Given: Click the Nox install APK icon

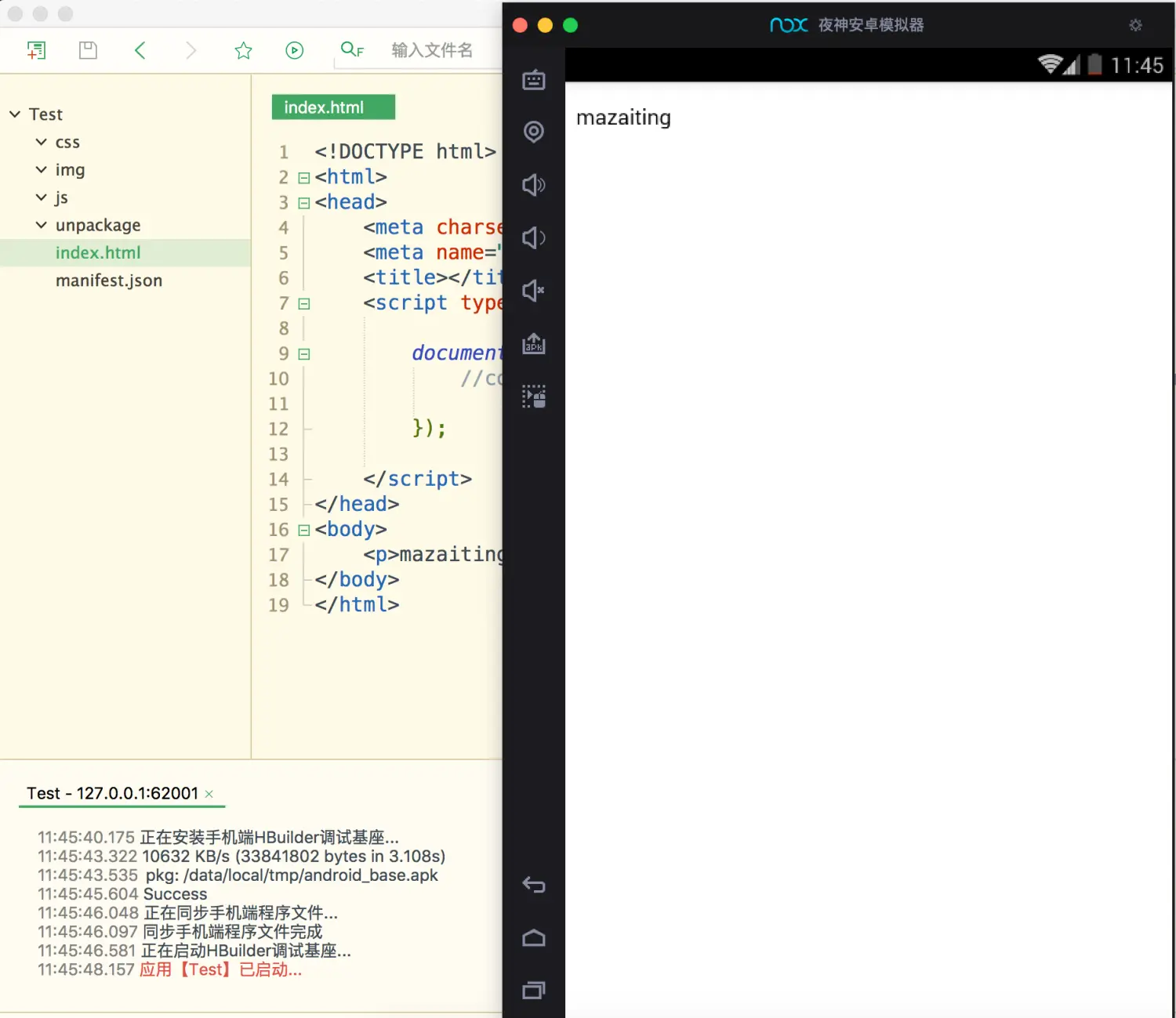Looking at the screenshot, I should click(x=534, y=343).
